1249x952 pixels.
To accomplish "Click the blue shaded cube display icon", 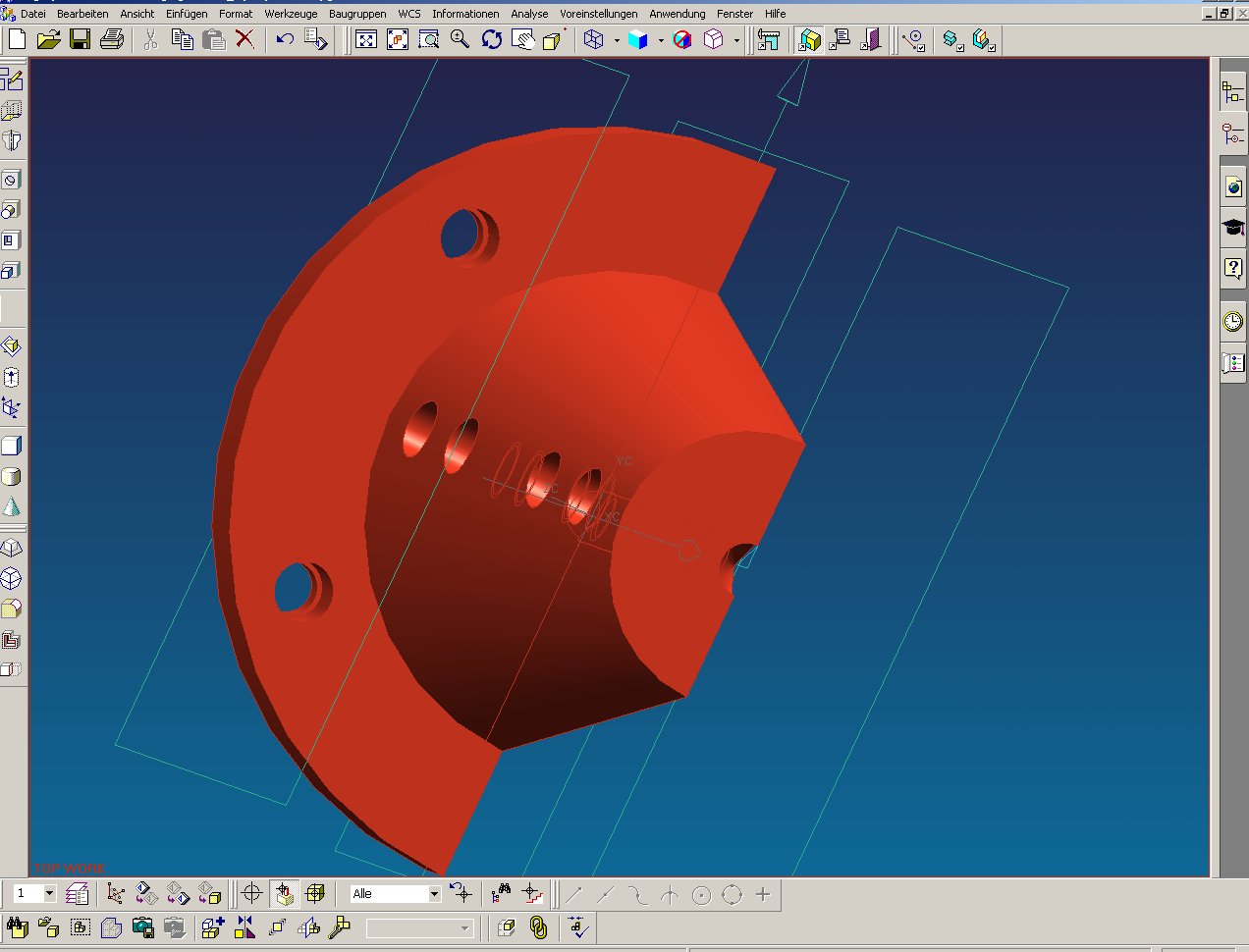I will pyautogui.click(x=638, y=39).
